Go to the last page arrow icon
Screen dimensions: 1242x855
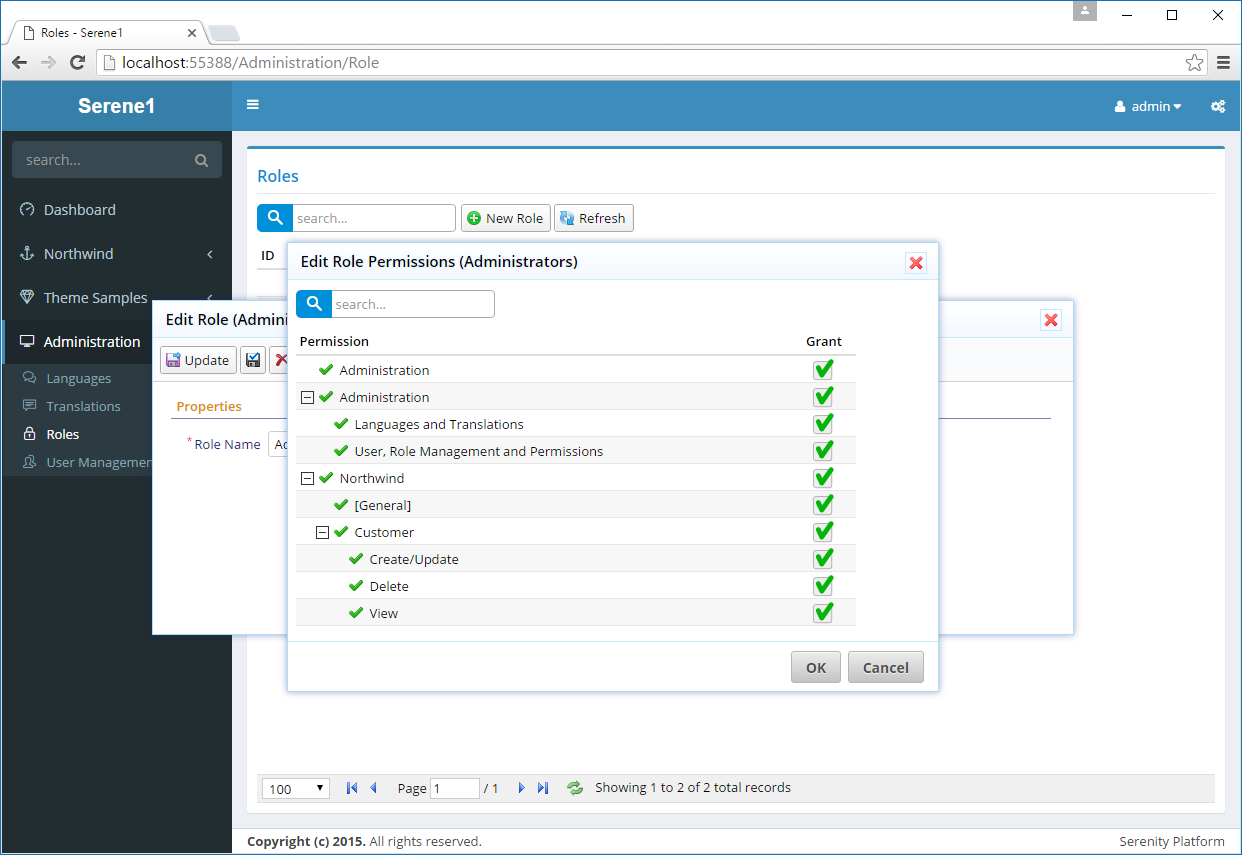click(x=543, y=788)
